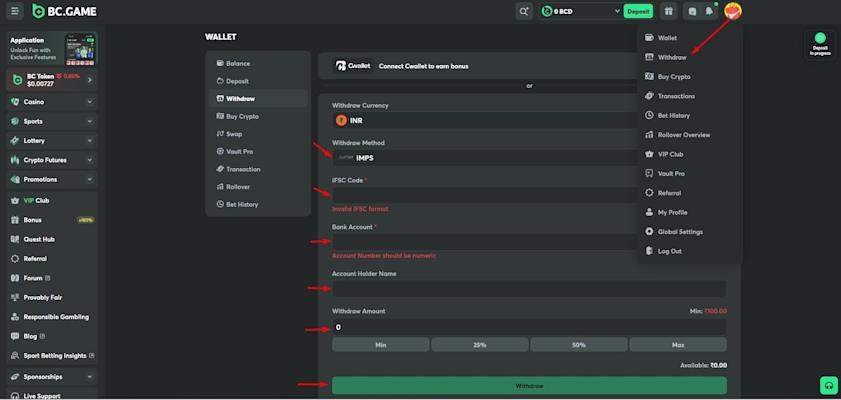
Task: Open the hamburger menu icon
Action: [14, 11]
